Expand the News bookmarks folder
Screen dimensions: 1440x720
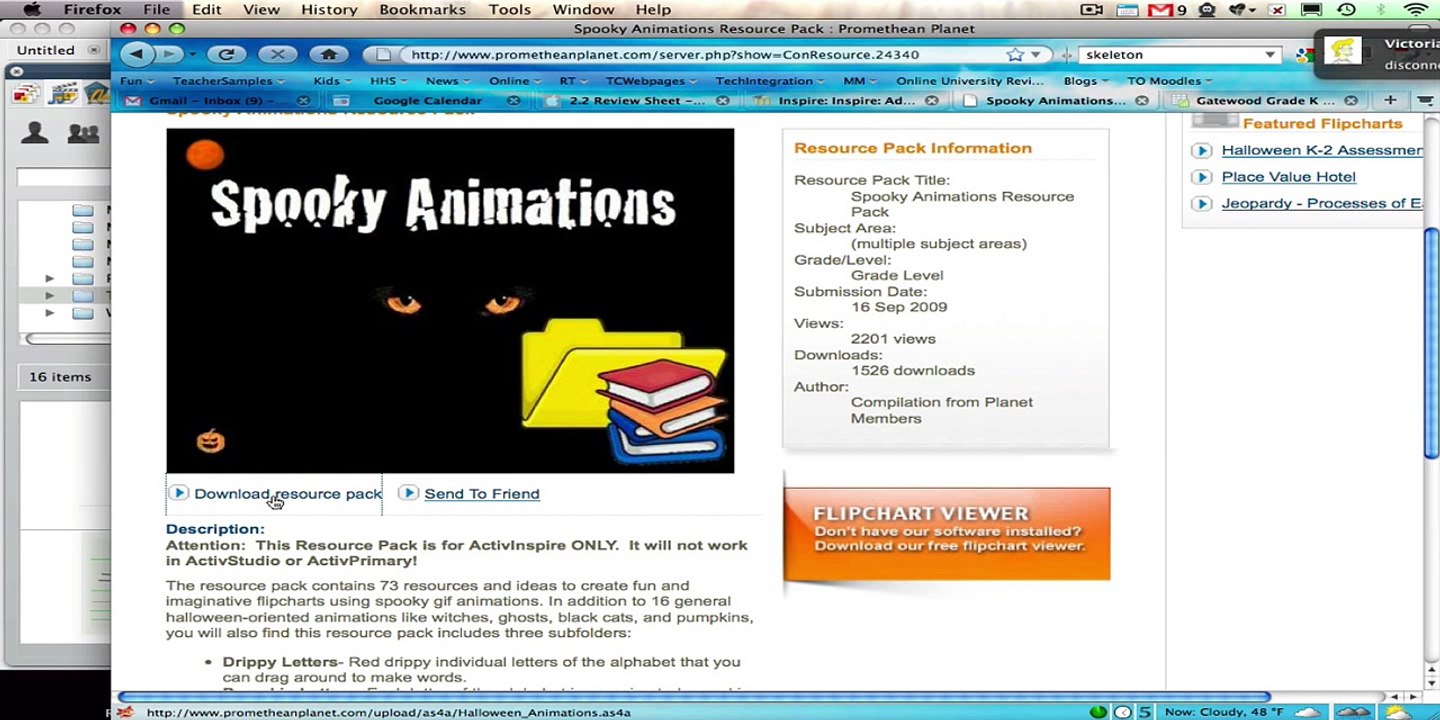(448, 81)
